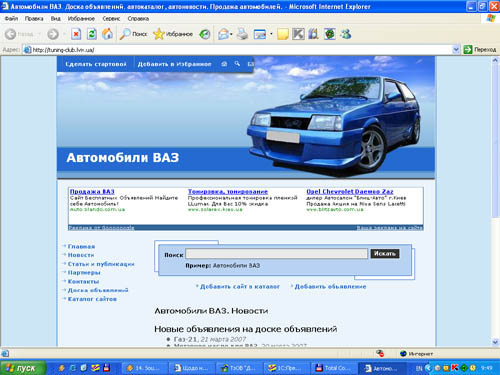Print the page with the printer icon
This screenshot has width=500, height=375.
tap(242, 34)
